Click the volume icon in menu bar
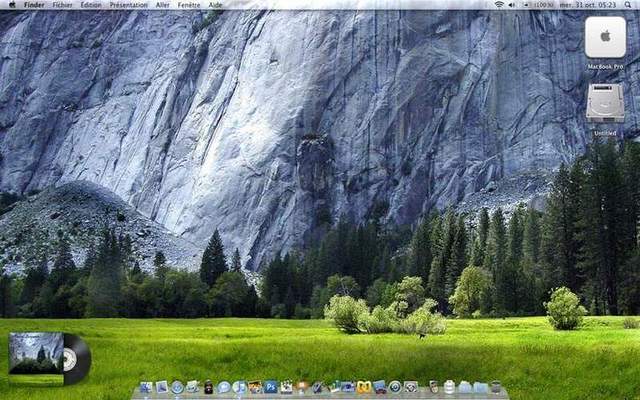This screenshot has height=400, width=640. (512, 5)
